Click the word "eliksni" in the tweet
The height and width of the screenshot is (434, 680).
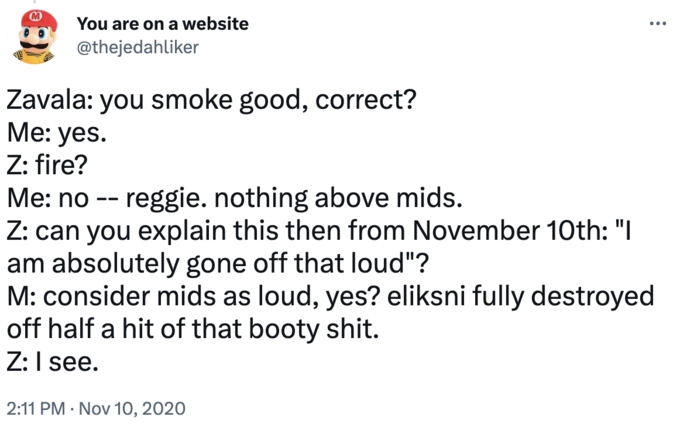(426, 297)
